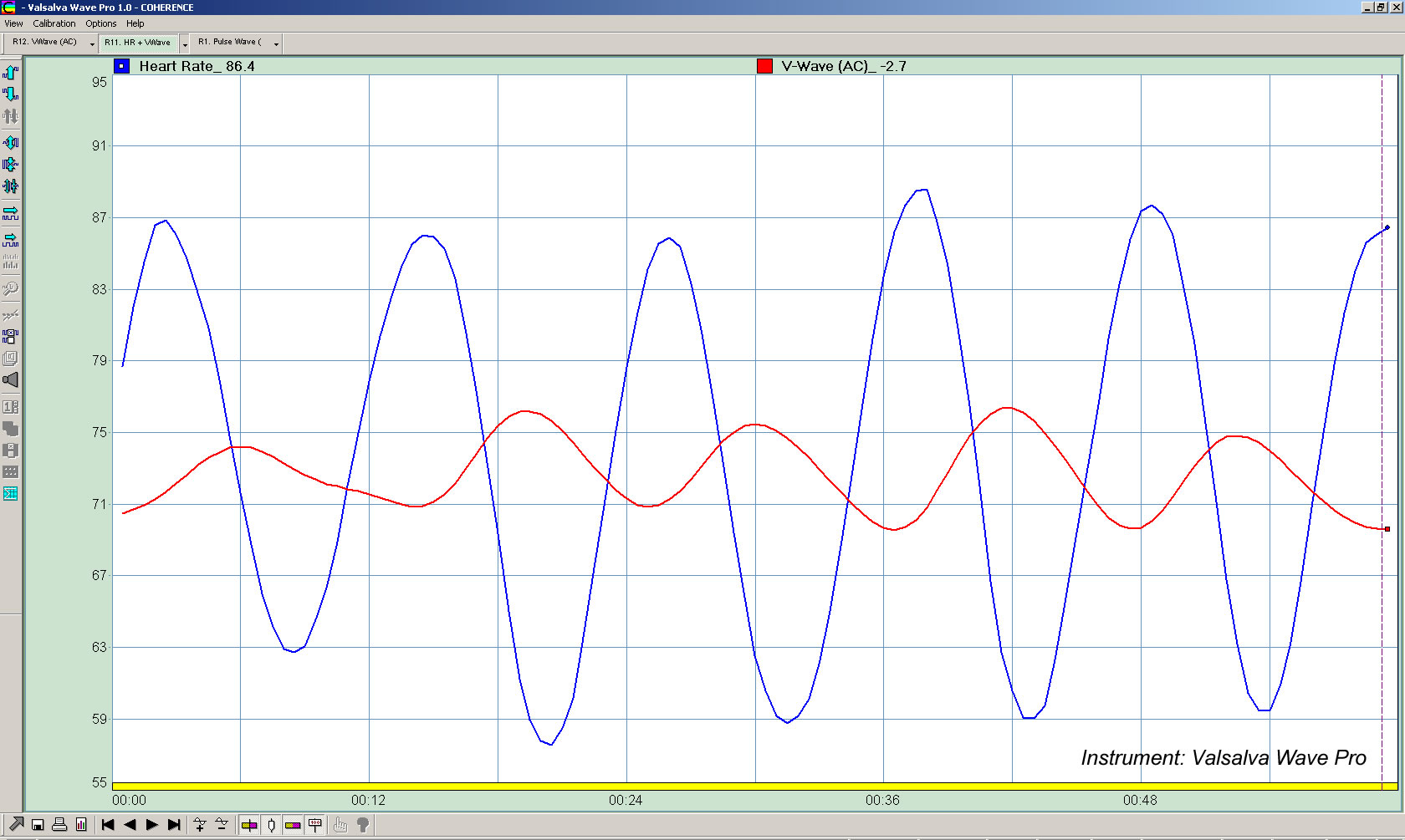The width and height of the screenshot is (1405, 840).
Task: Click the vertical expand signal icon
Action: [x=10, y=142]
